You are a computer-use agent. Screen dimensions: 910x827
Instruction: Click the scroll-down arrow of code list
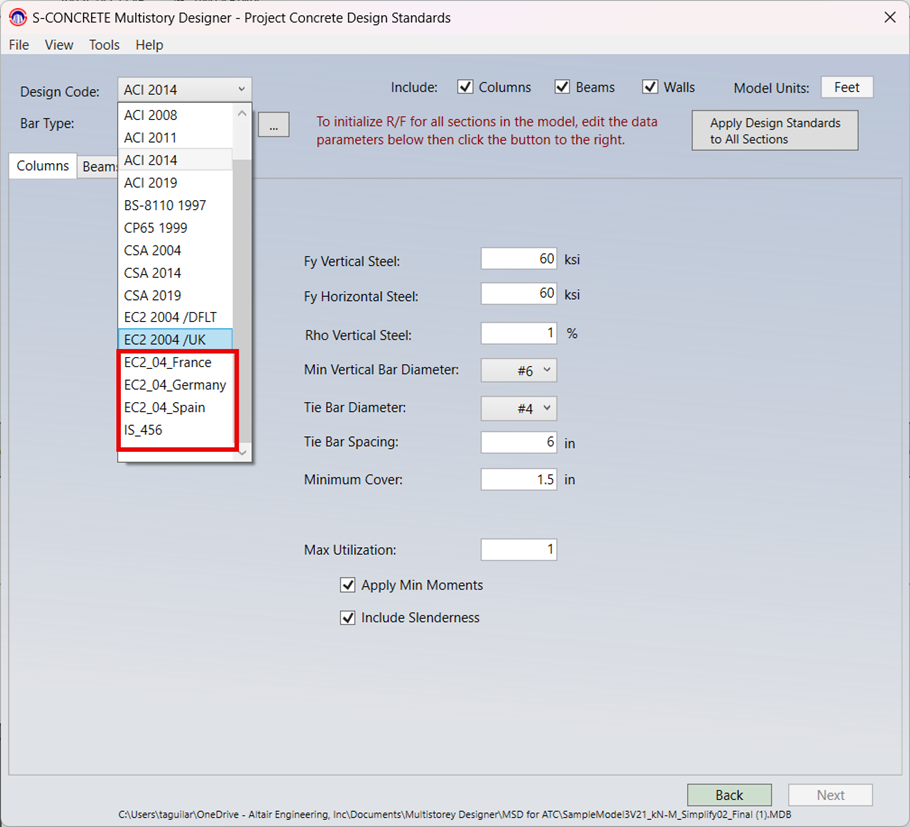(242, 452)
